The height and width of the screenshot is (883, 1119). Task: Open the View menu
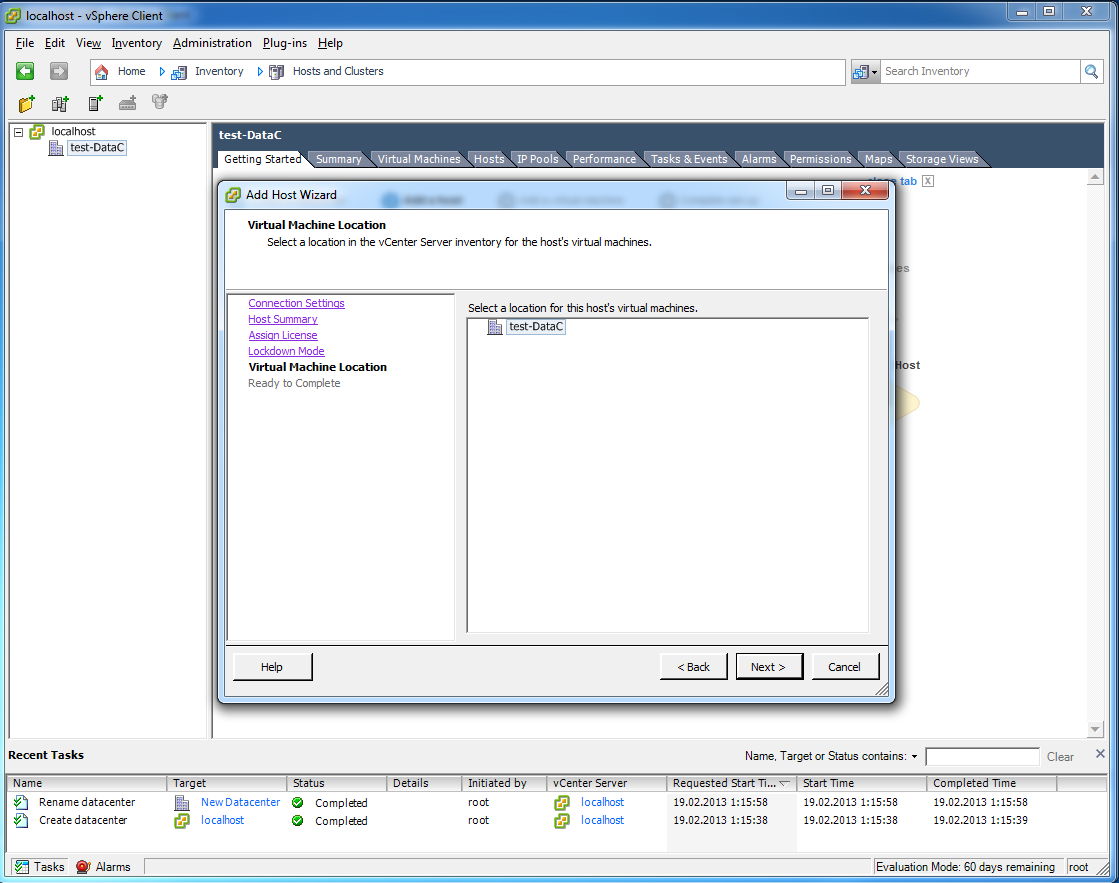point(88,43)
